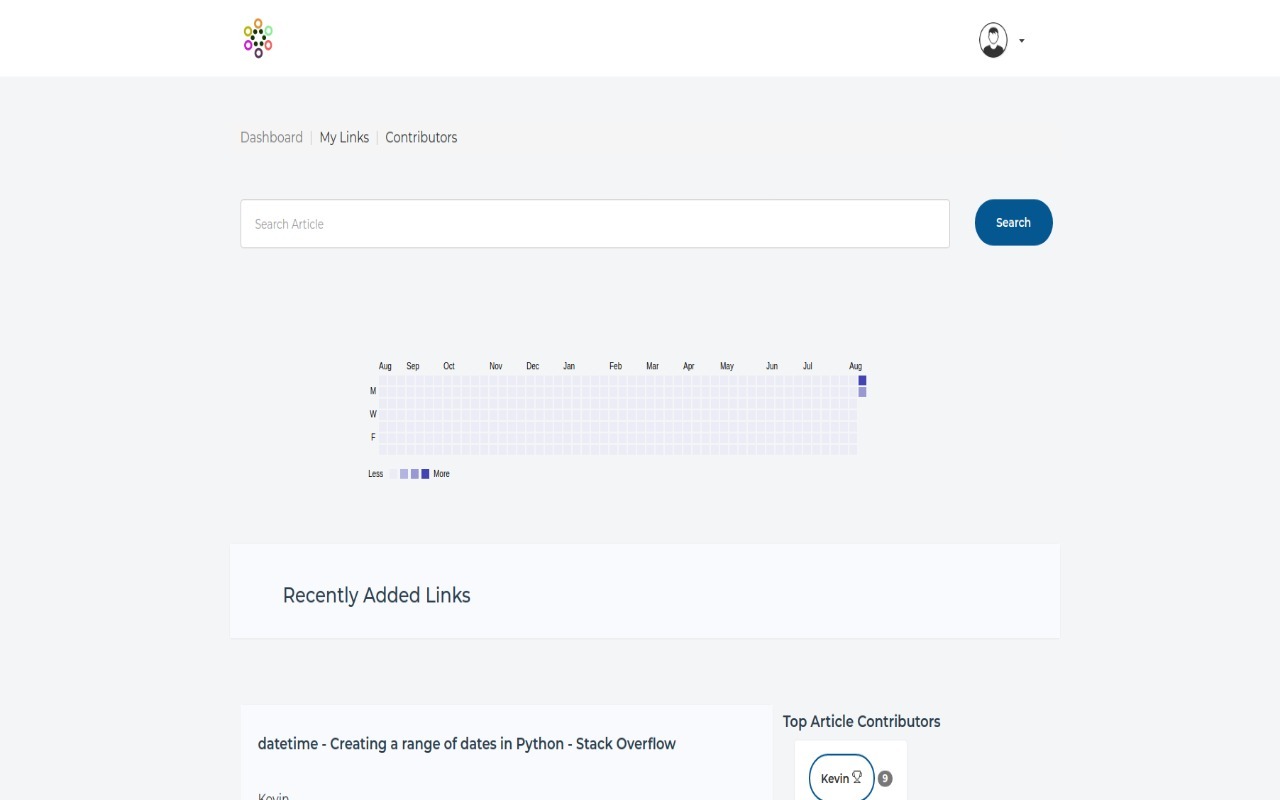Open the Contributors page
The height and width of the screenshot is (800, 1280).
tap(421, 137)
